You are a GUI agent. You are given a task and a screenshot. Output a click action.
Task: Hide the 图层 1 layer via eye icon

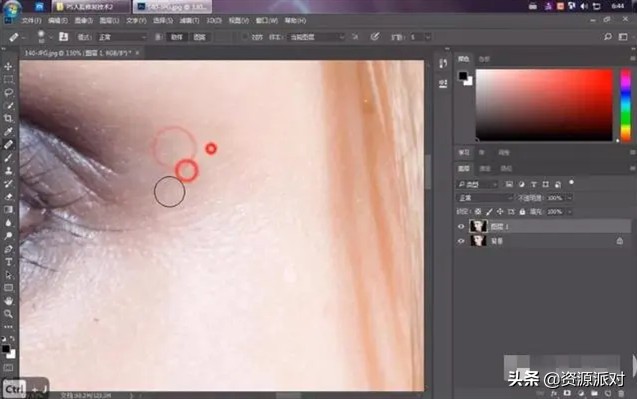[461, 227]
